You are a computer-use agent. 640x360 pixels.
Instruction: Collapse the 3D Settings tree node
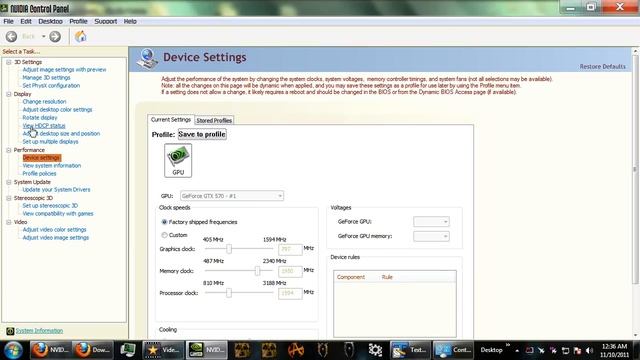tap(9, 62)
